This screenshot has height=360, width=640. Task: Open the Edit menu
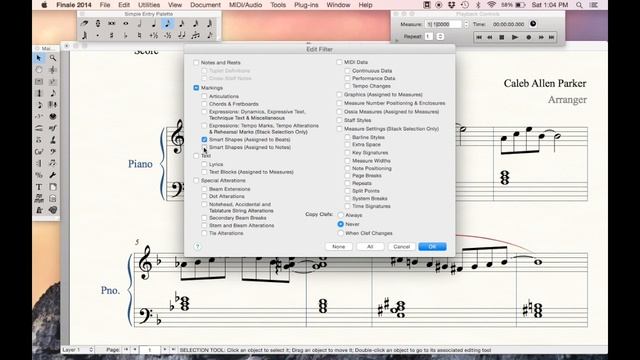click(124, 5)
